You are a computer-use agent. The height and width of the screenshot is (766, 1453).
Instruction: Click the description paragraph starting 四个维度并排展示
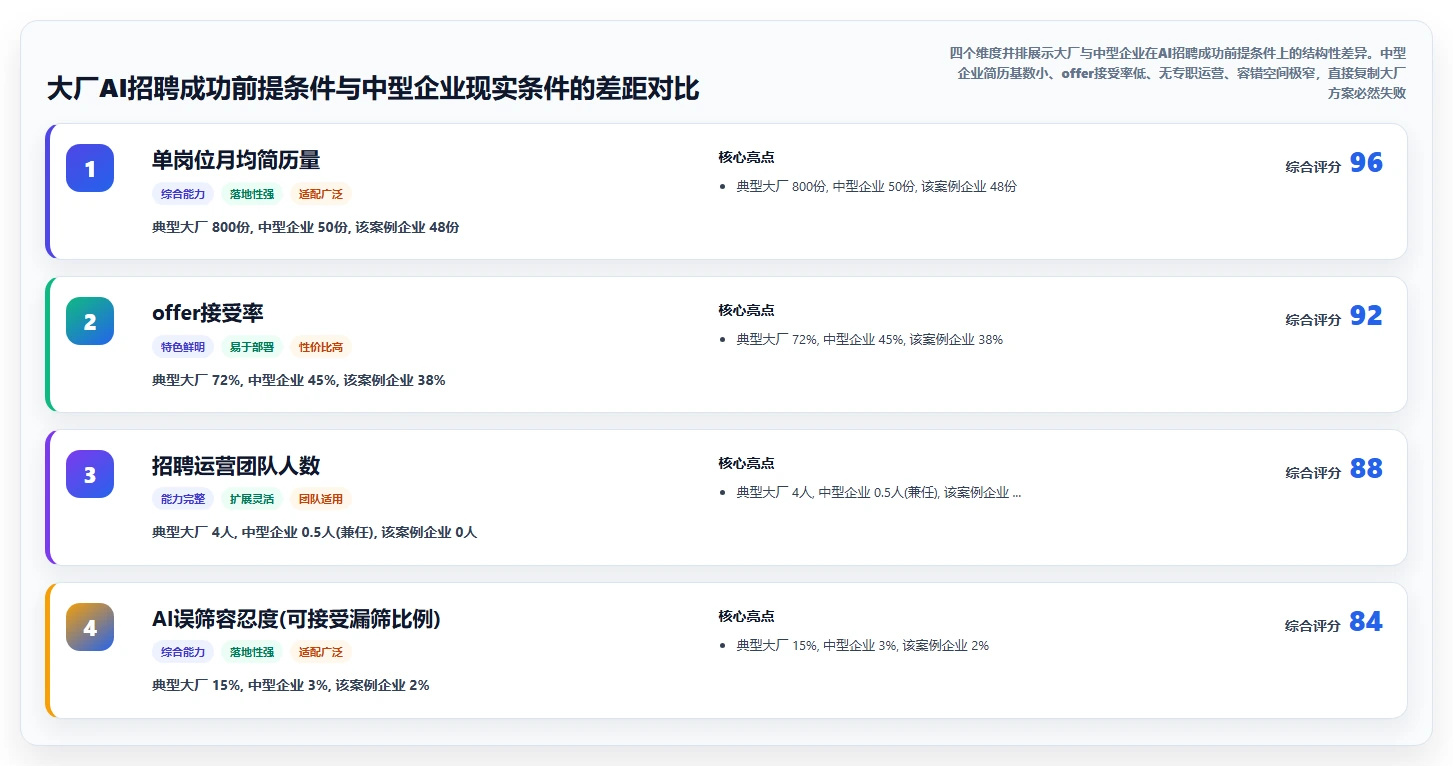pos(1177,73)
